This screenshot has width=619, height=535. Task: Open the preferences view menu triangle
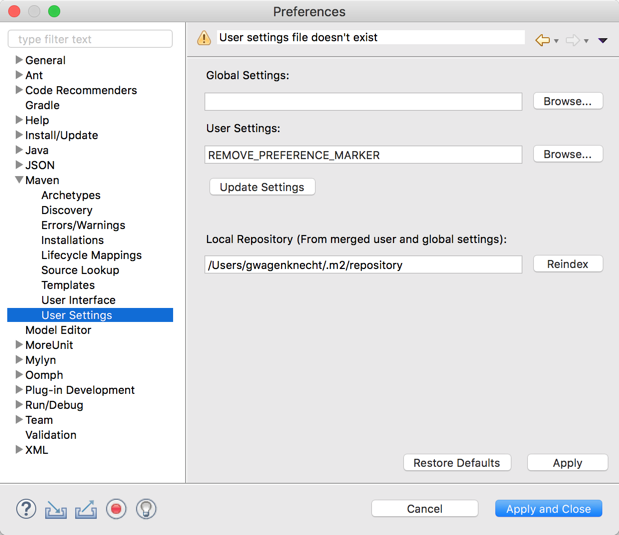coord(602,41)
